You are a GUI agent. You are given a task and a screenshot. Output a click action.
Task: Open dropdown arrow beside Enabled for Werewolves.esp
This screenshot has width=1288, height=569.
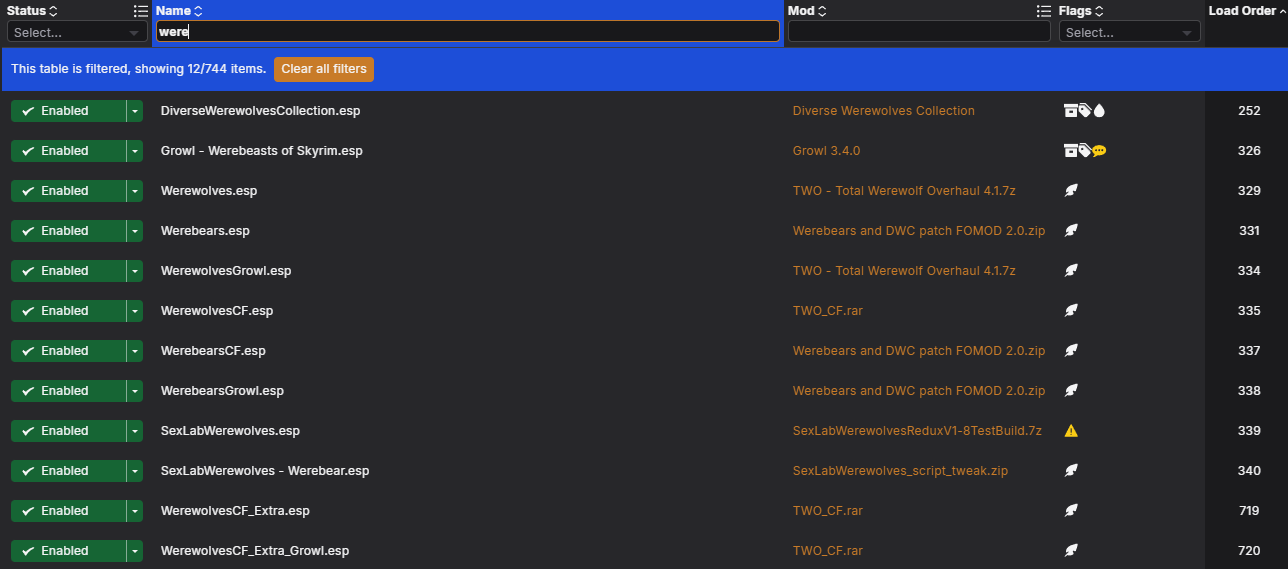coord(135,191)
